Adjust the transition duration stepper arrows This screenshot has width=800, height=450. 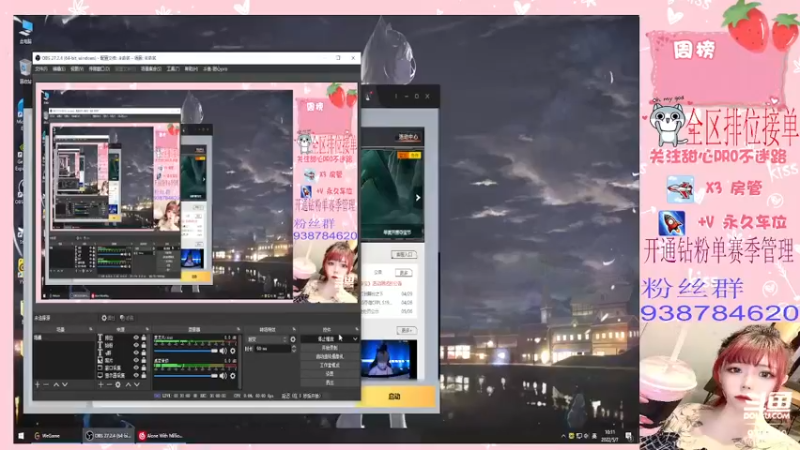pyautogui.click(x=293, y=348)
